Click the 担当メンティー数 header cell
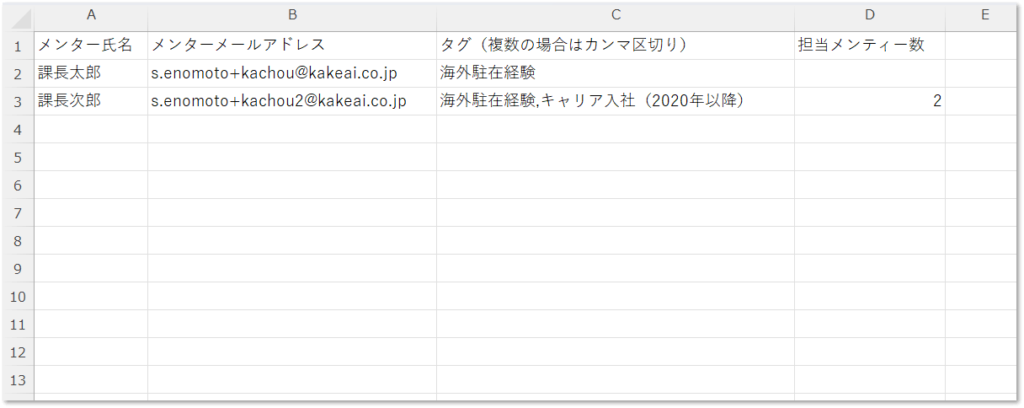 tap(869, 45)
